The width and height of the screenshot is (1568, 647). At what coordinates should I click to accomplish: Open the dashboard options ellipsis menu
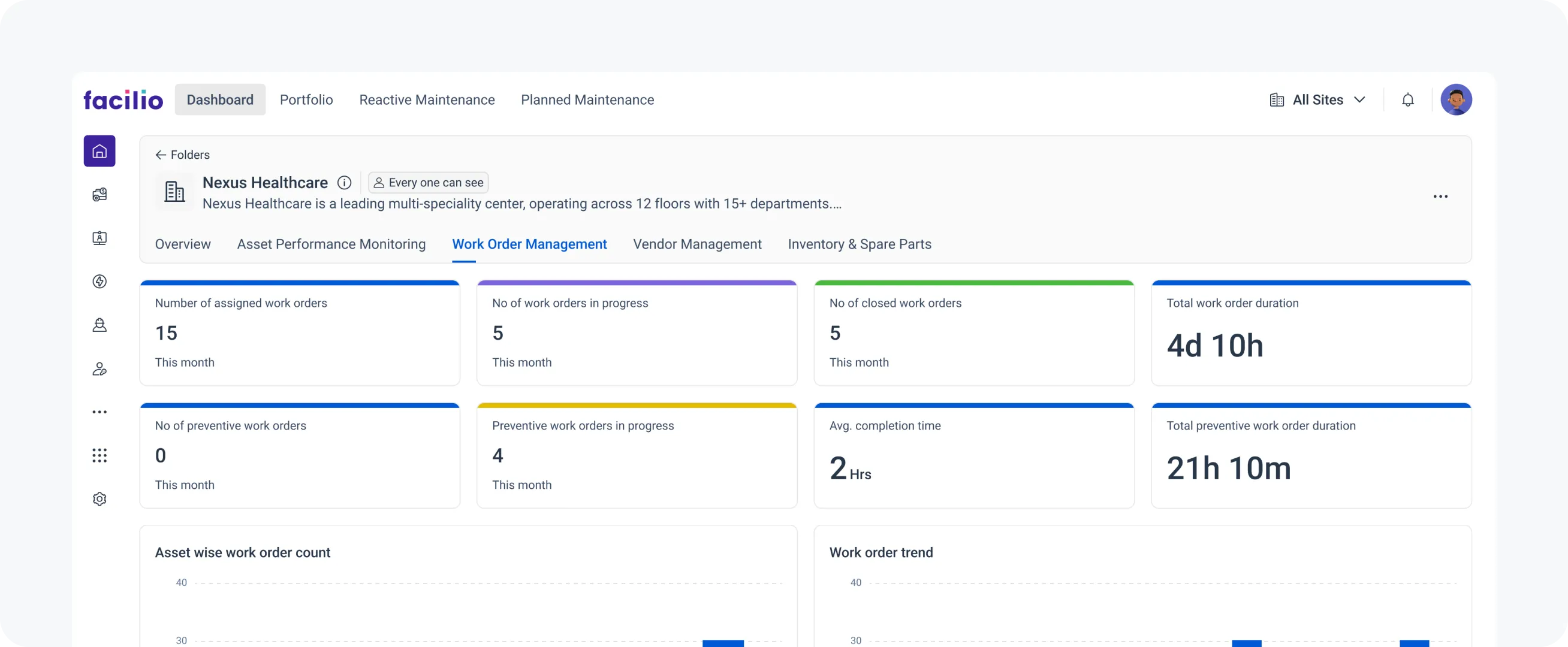tap(1442, 196)
